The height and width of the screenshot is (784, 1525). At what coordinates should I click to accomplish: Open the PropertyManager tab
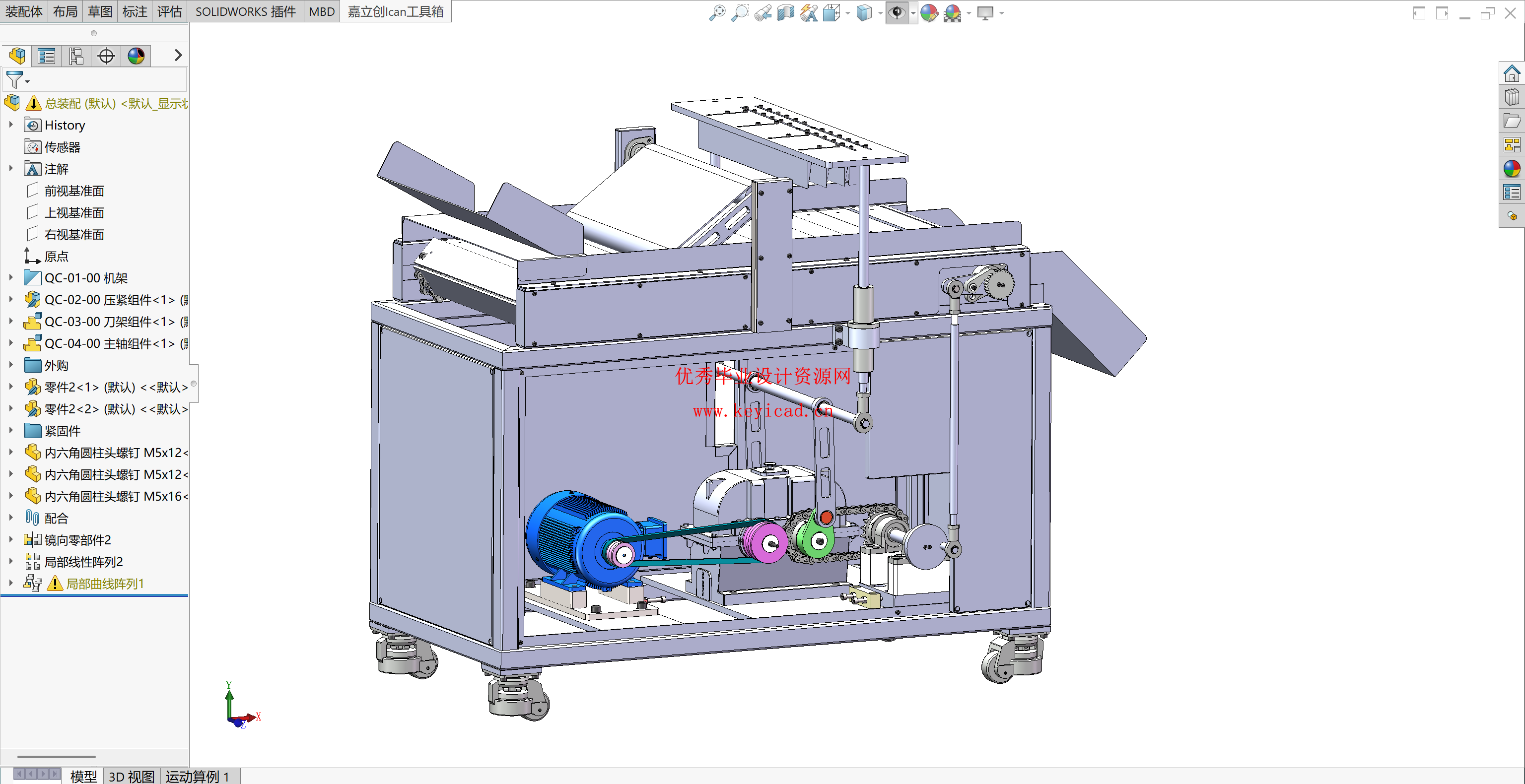46,56
